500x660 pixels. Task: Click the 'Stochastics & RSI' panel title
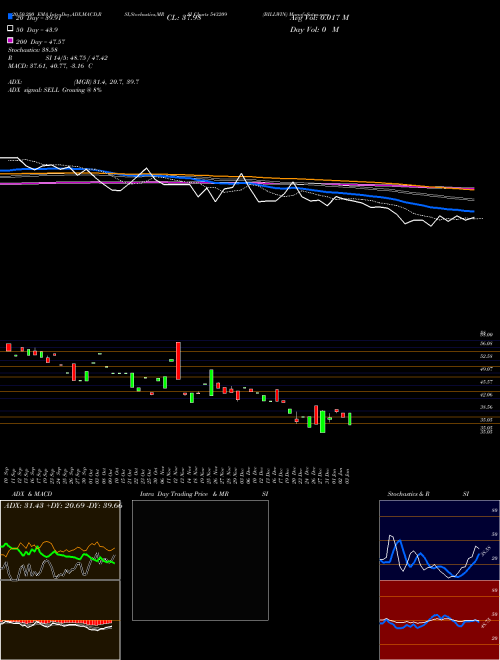click(x=428, y=494)
